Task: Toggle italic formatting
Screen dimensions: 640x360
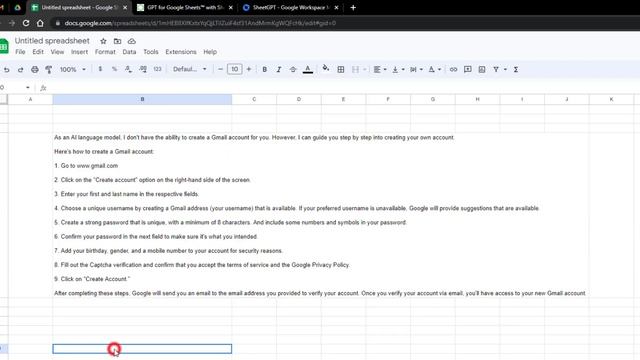Action: point(279,70)
